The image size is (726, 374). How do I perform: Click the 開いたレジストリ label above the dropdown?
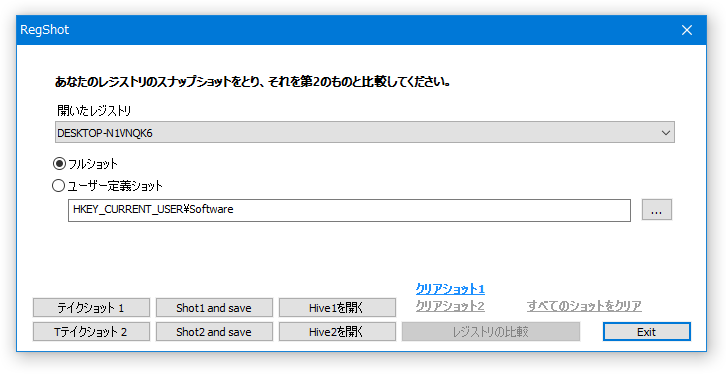point(94,110)
